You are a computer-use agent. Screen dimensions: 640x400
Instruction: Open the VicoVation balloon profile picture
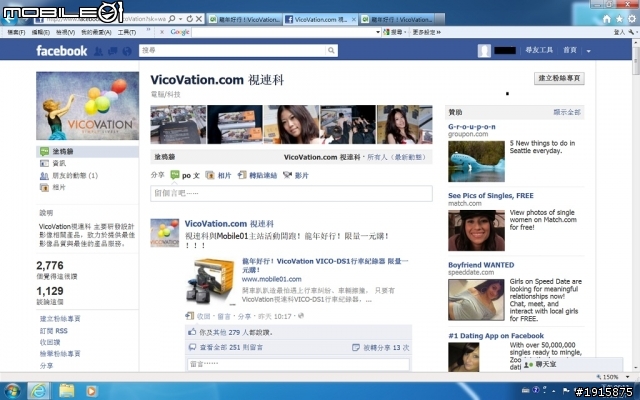[x=87, y=106]
